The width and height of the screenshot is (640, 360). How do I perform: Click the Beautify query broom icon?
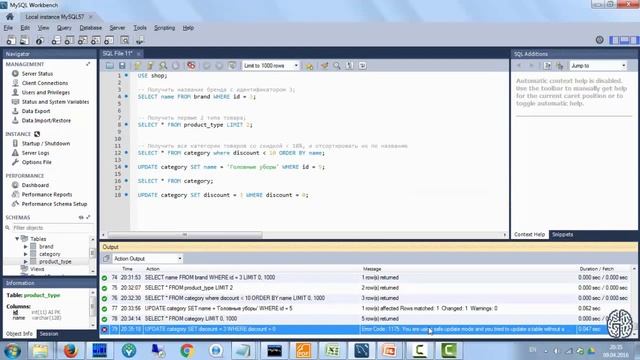click(324, 65)
